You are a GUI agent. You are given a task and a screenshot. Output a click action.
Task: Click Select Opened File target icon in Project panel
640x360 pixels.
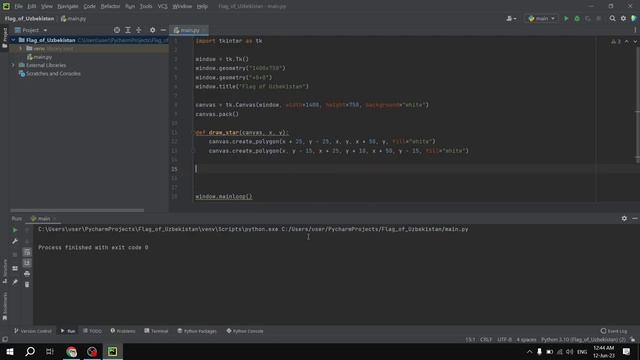pos(117,30)
